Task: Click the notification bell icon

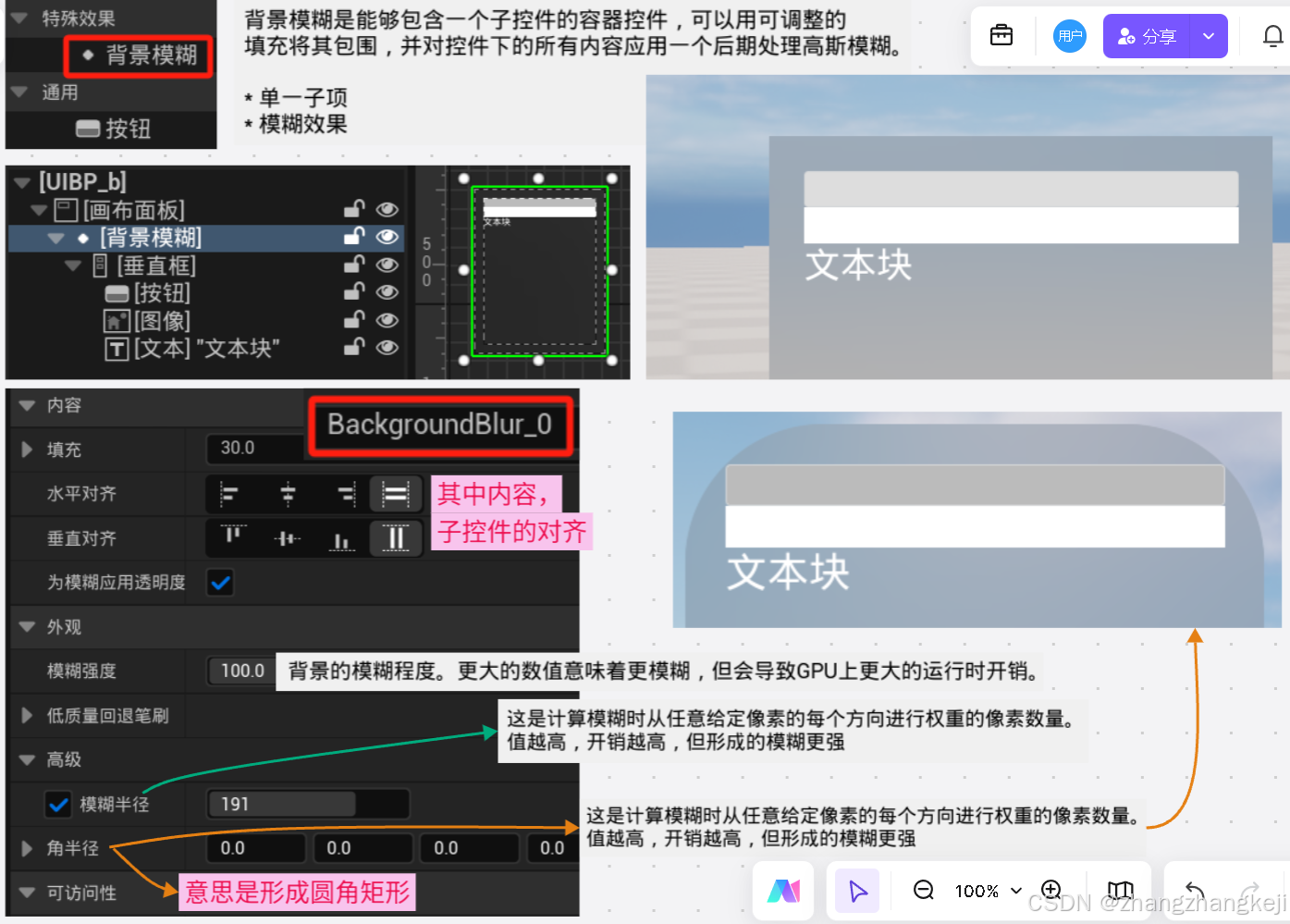Action: click(1273, 35)
